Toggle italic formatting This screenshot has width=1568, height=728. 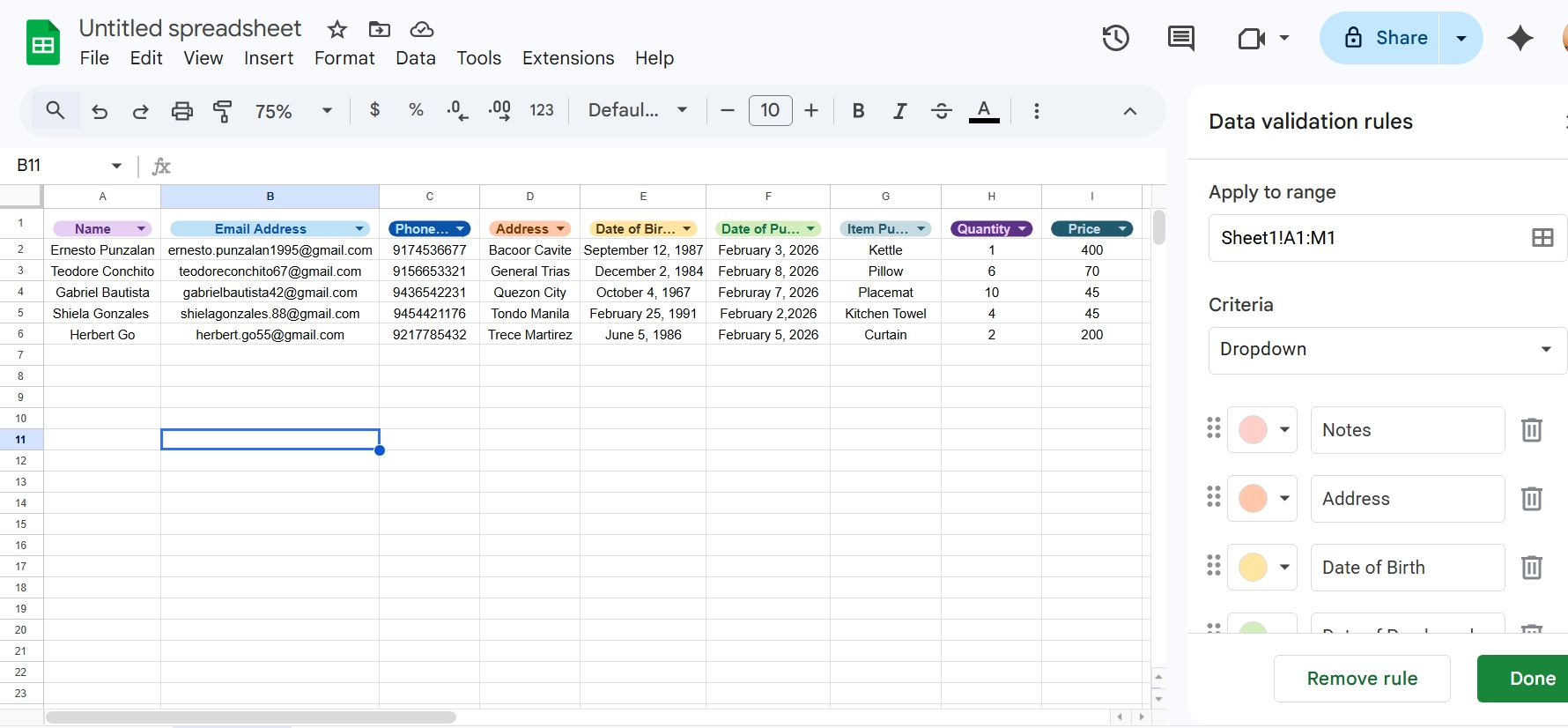pyautogui.click(x=899, y=110)
